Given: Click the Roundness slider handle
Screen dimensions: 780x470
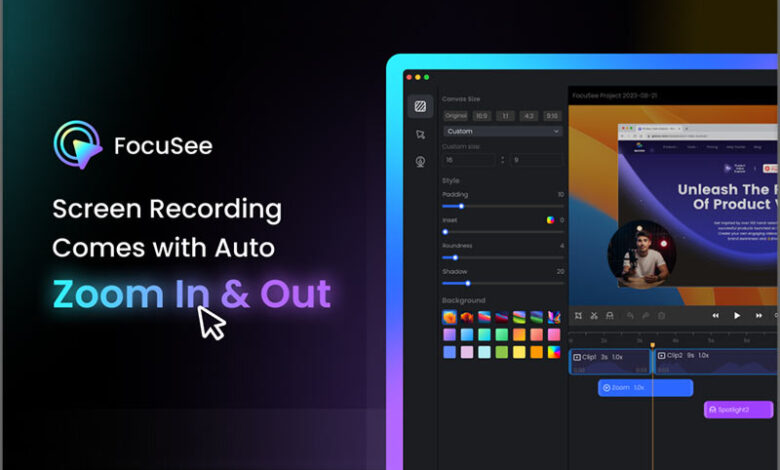Looking at the screenshot, I should [x=455, y=258].
